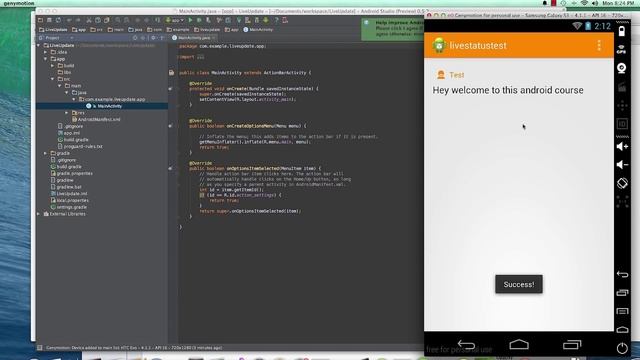Click the Save All icon in the toolbar

49,20
